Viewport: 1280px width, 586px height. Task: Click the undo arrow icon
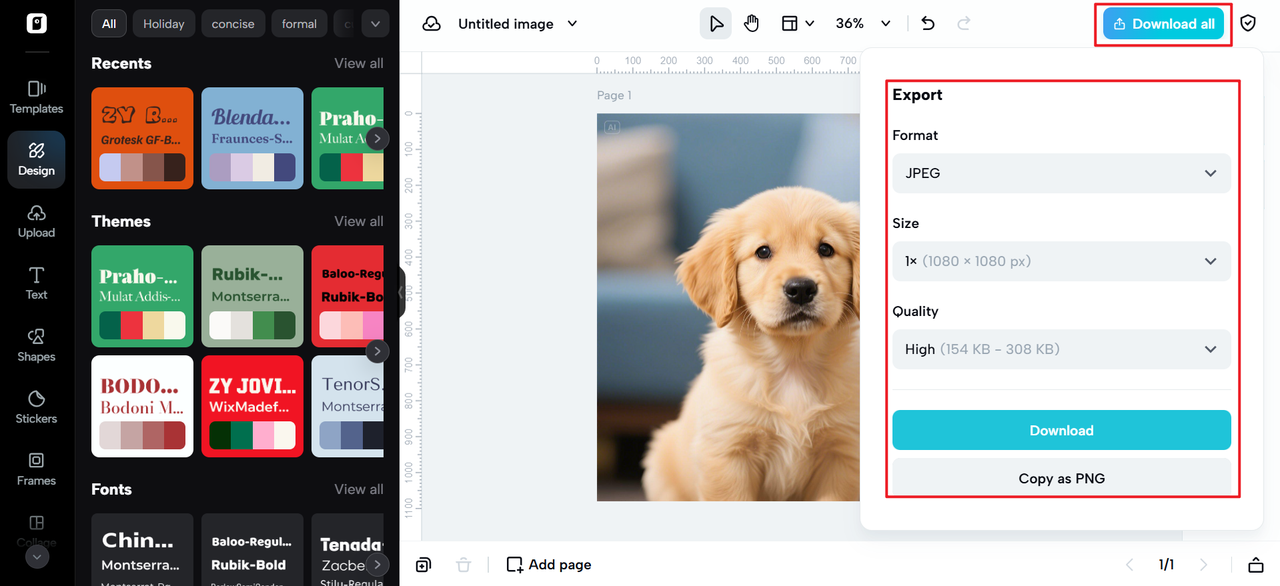click(x=928, y=24)
